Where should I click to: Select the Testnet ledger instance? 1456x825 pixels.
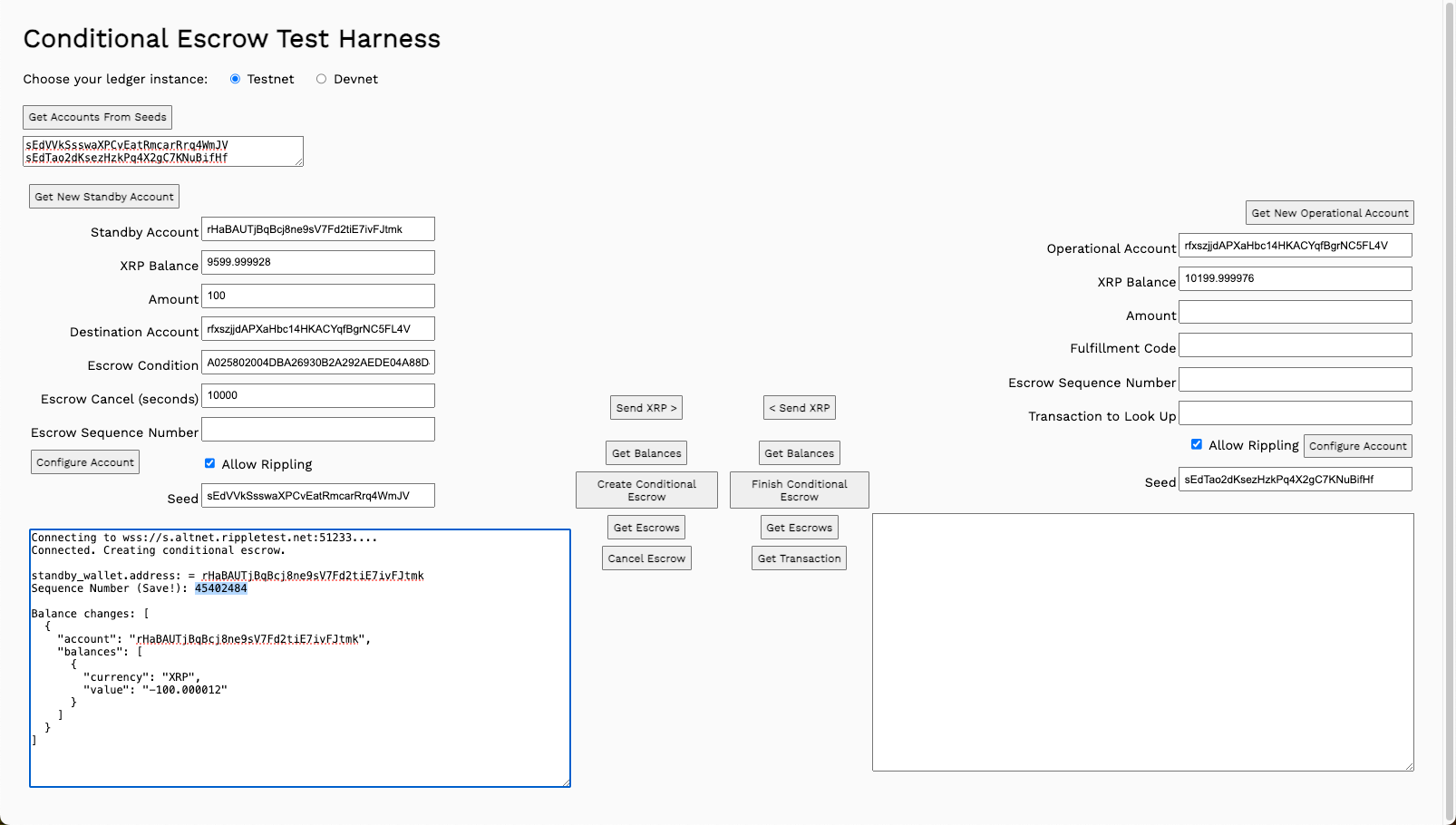(236, 79)
